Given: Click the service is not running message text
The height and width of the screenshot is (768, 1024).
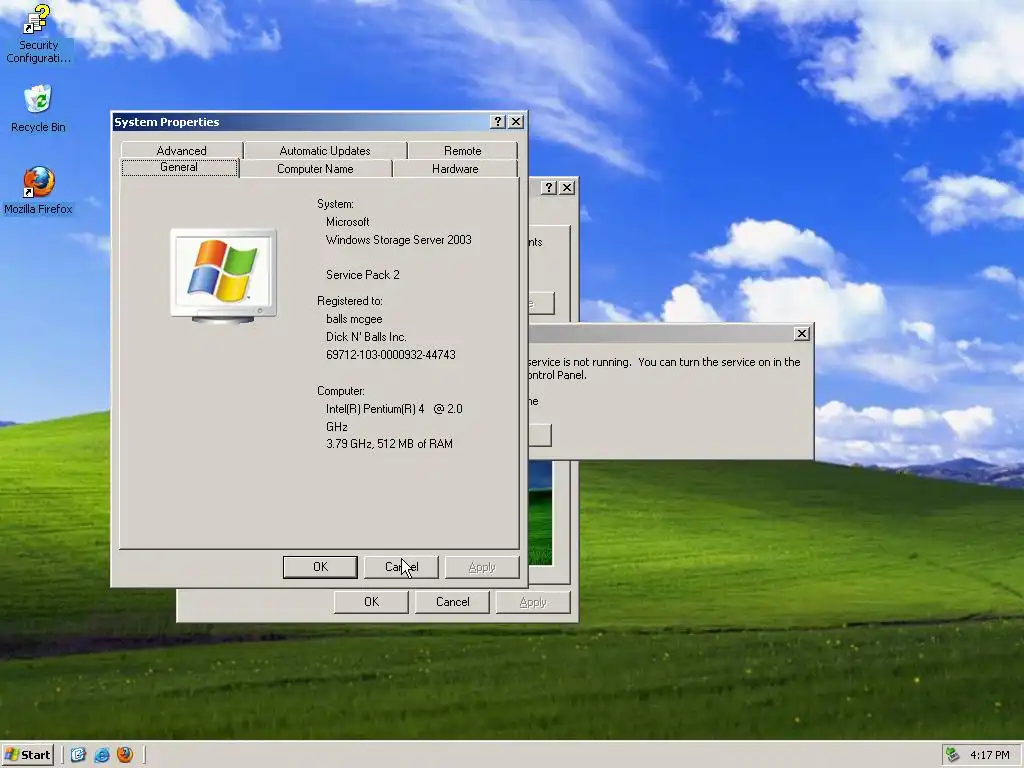Looking at the screenshot, I should (664, 368).
